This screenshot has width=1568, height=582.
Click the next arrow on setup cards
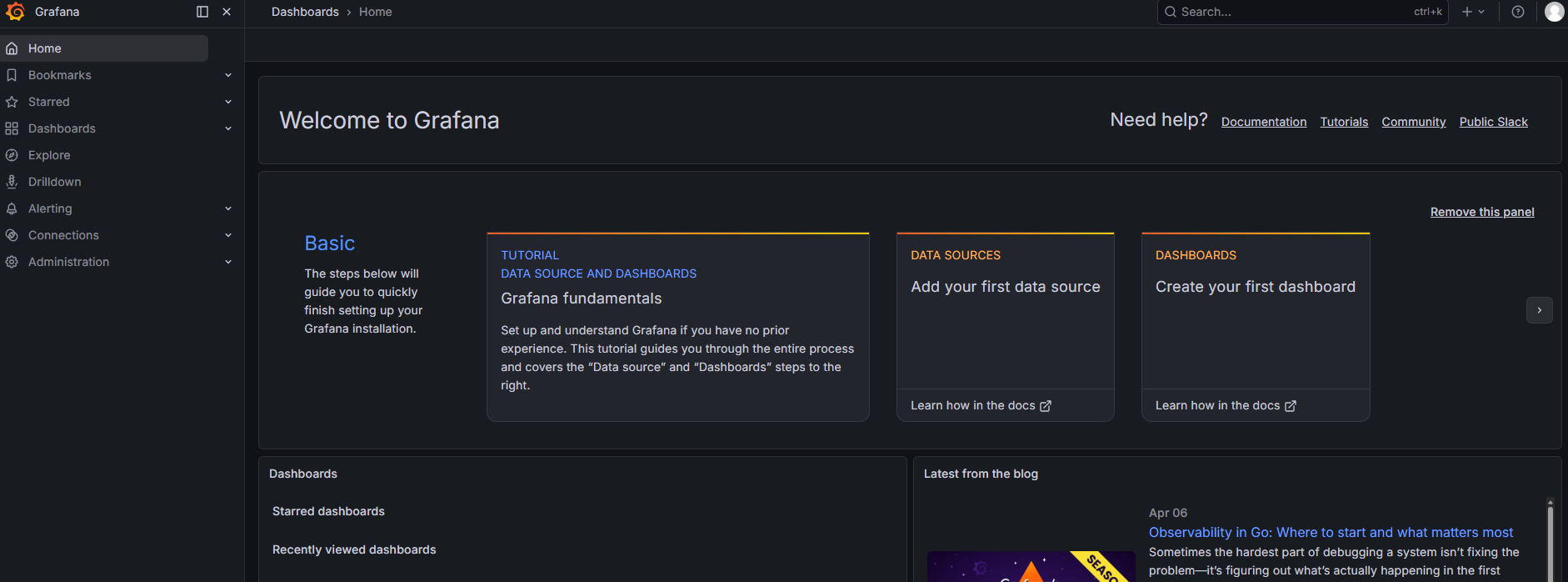(x=1540, y=310)
